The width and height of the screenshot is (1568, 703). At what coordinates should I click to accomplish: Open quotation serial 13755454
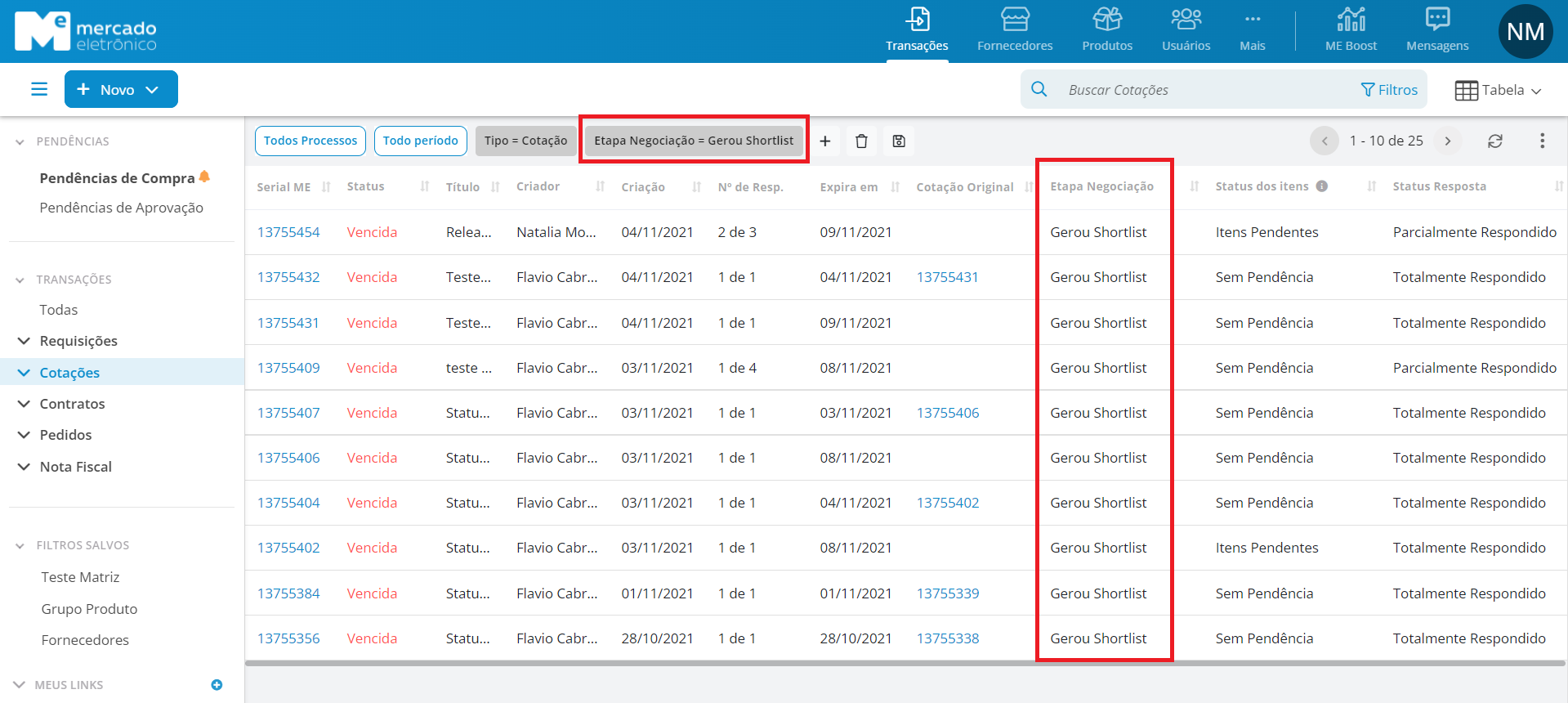pos(288,232)
